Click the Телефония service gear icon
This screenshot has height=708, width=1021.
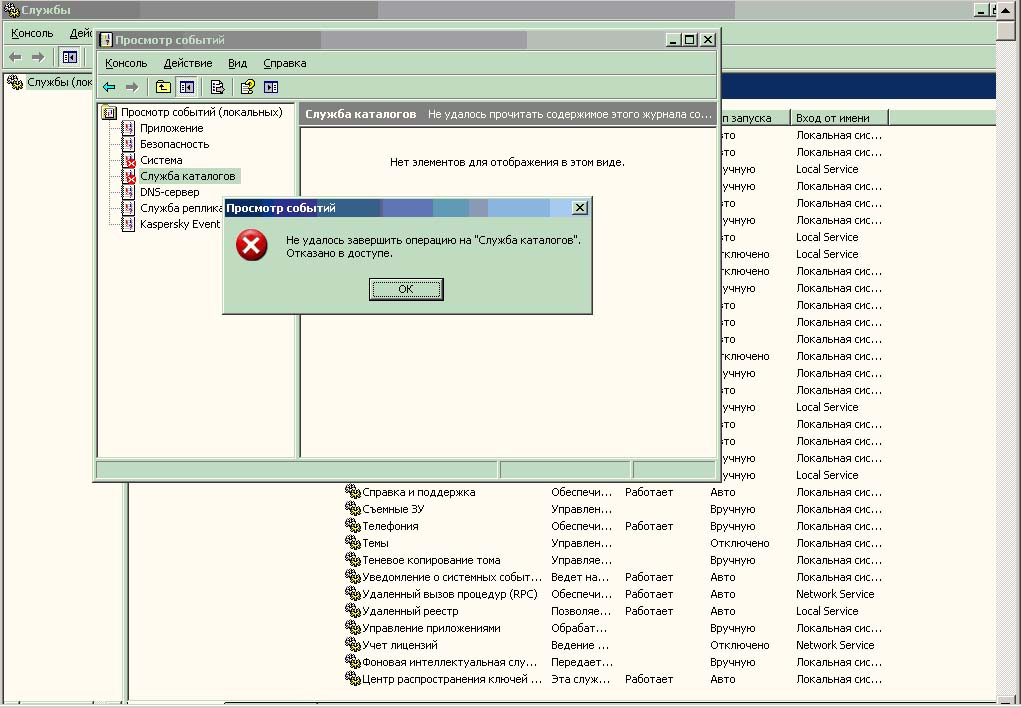pyautogui.click(x=352, y=526)
